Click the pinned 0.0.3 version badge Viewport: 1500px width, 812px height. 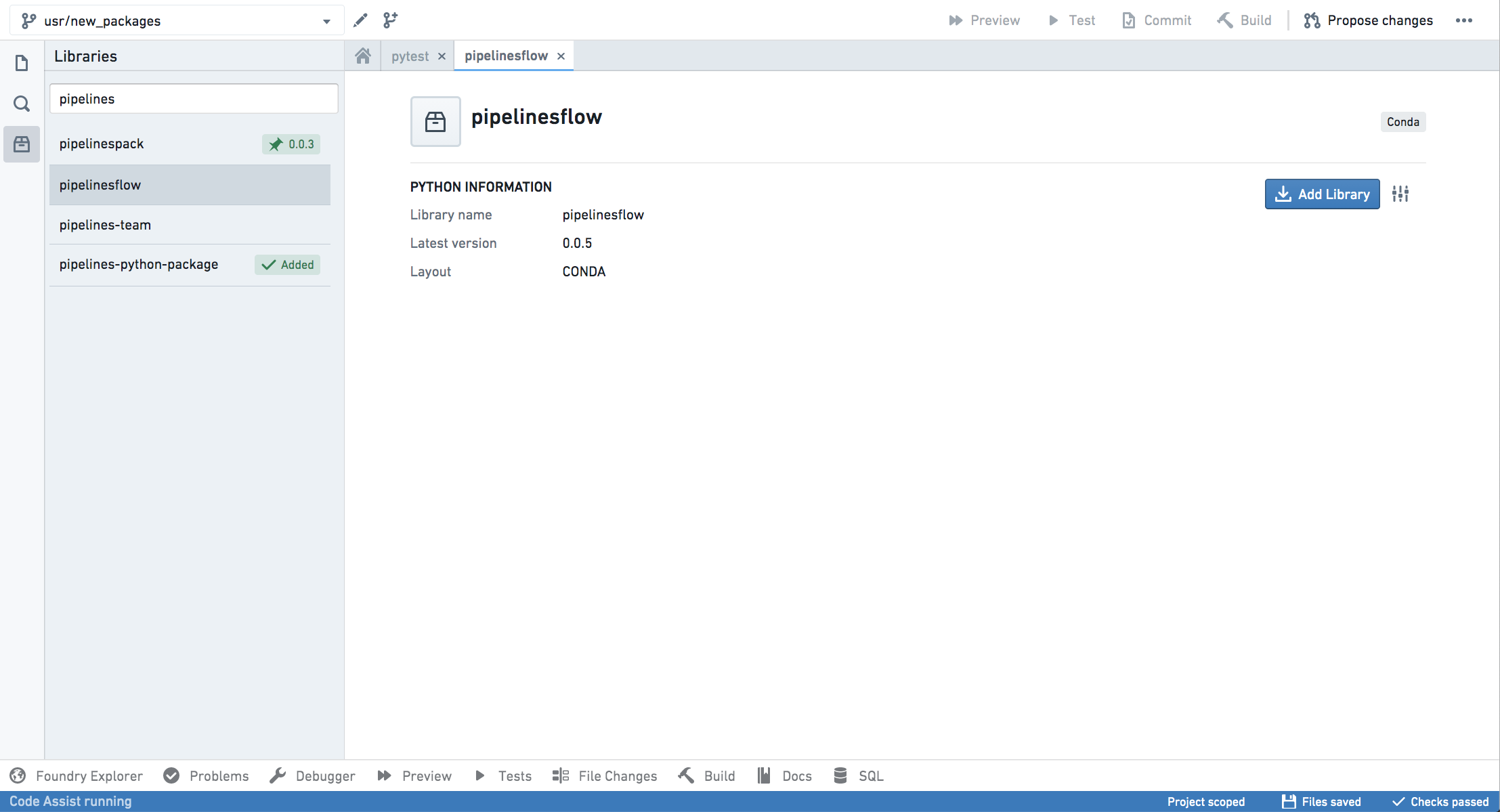click(x=291, y=144)
